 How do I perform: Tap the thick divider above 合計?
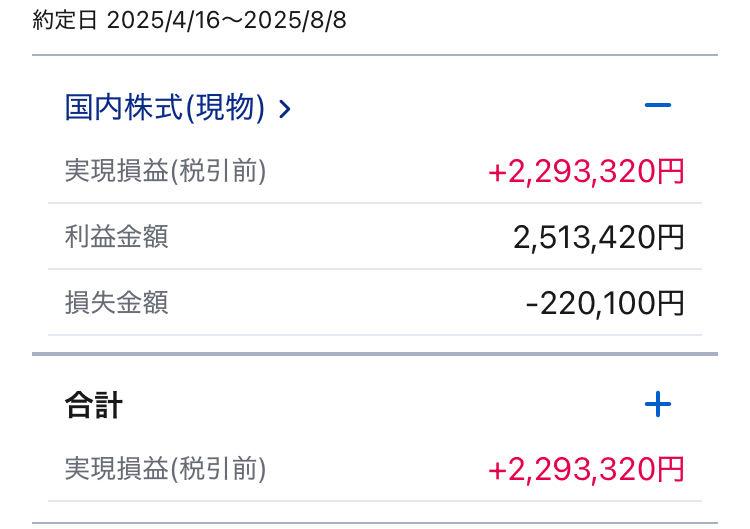tap(375, 354)
